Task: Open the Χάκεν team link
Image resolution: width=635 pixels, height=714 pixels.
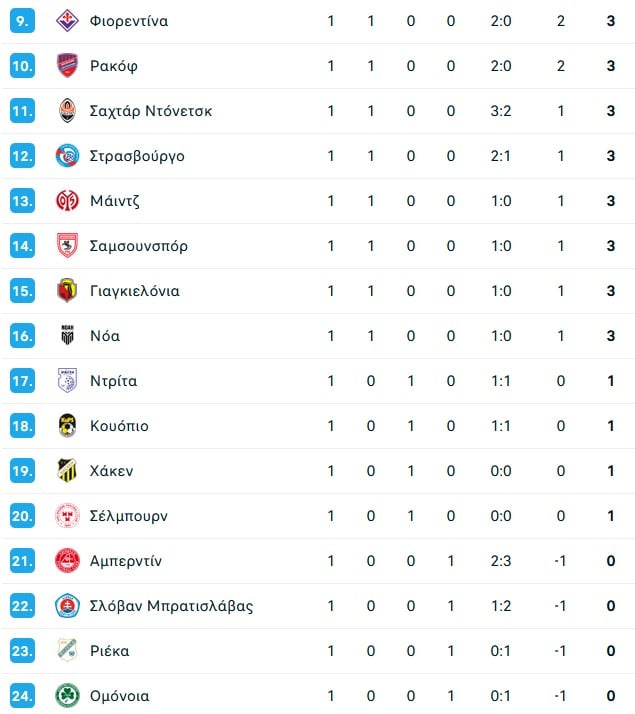Action: tap(111, 471)
